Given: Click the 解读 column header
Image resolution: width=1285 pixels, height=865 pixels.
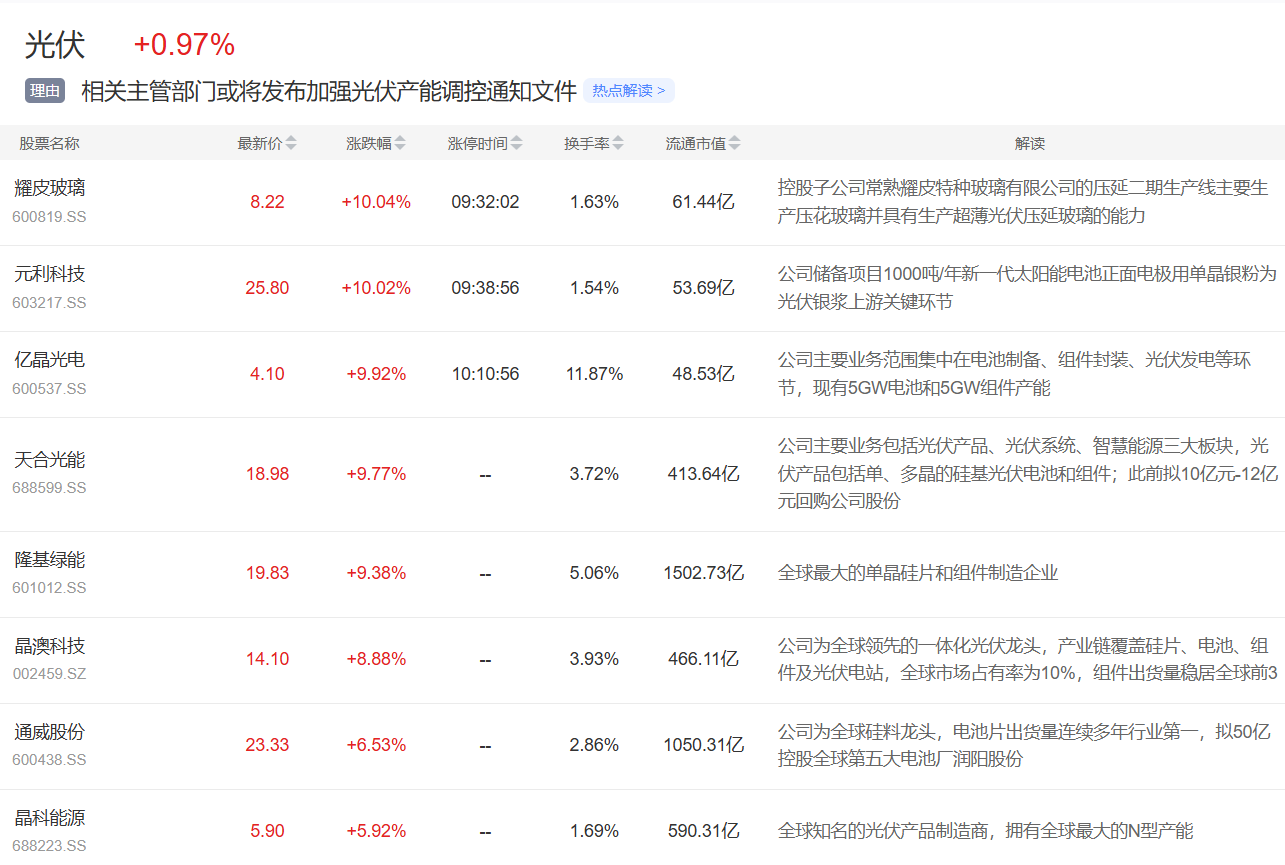Looking at the screenshot, I should [1030, 143].
